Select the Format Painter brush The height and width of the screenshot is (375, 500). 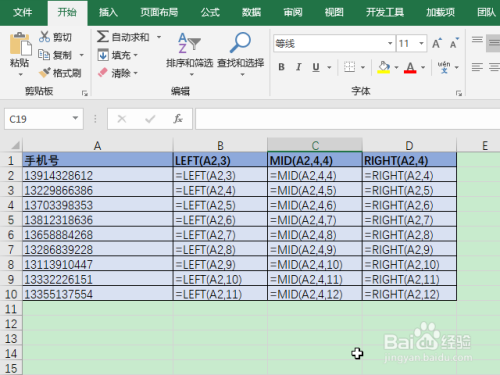click(45, 72)
